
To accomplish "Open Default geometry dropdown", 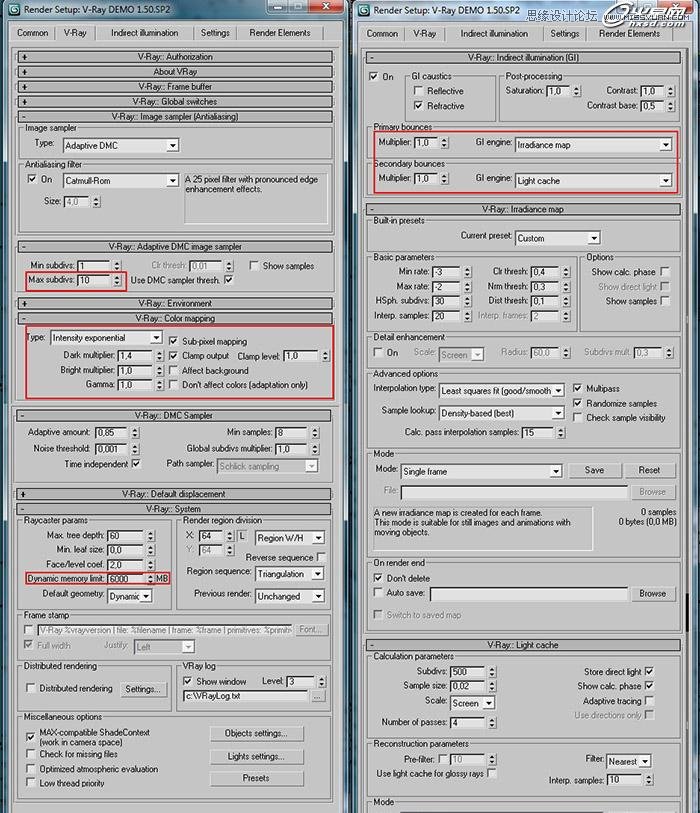I will click(130, 596).
